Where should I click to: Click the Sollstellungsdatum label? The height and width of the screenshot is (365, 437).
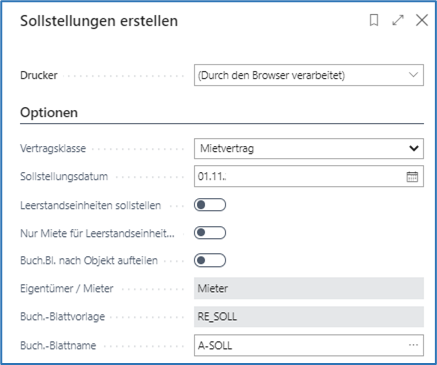point(64,176)
